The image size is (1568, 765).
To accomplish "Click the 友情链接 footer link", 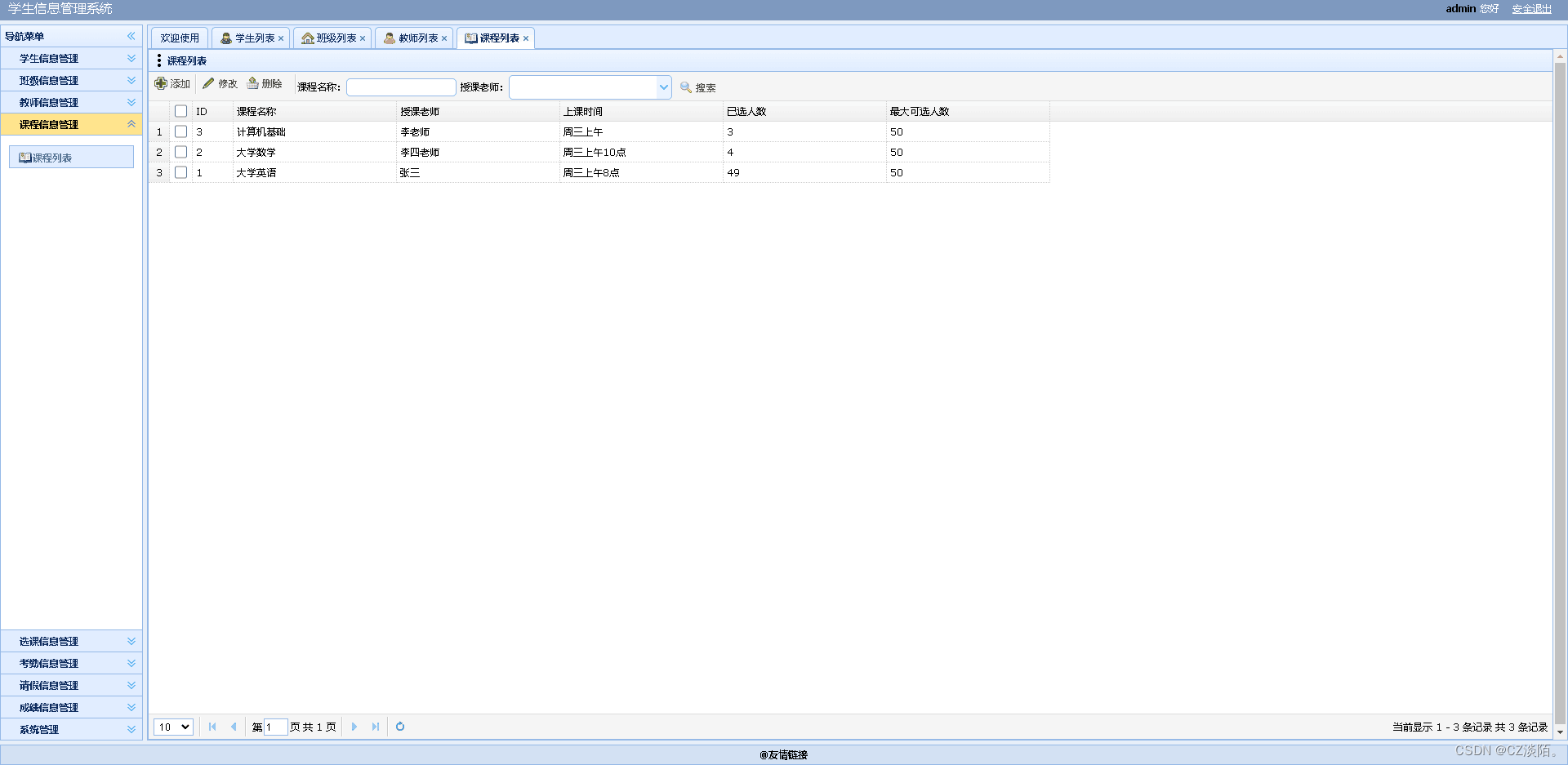I will coord(784,754).
